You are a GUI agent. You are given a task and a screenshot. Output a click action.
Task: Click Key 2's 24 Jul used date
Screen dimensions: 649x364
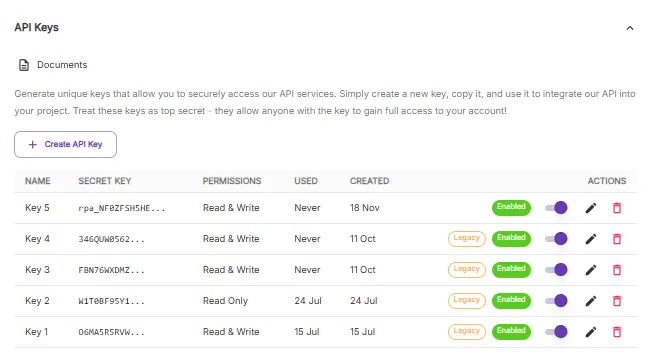pyautogui.click(x=308, y=301)
